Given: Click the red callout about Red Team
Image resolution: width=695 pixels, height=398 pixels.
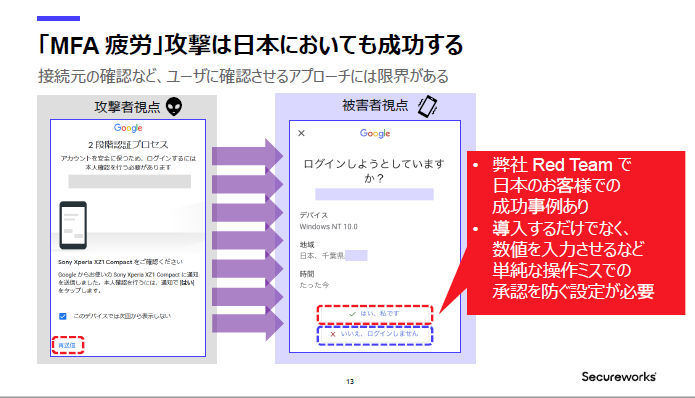Looking at the screenshot, I should 575,233.
